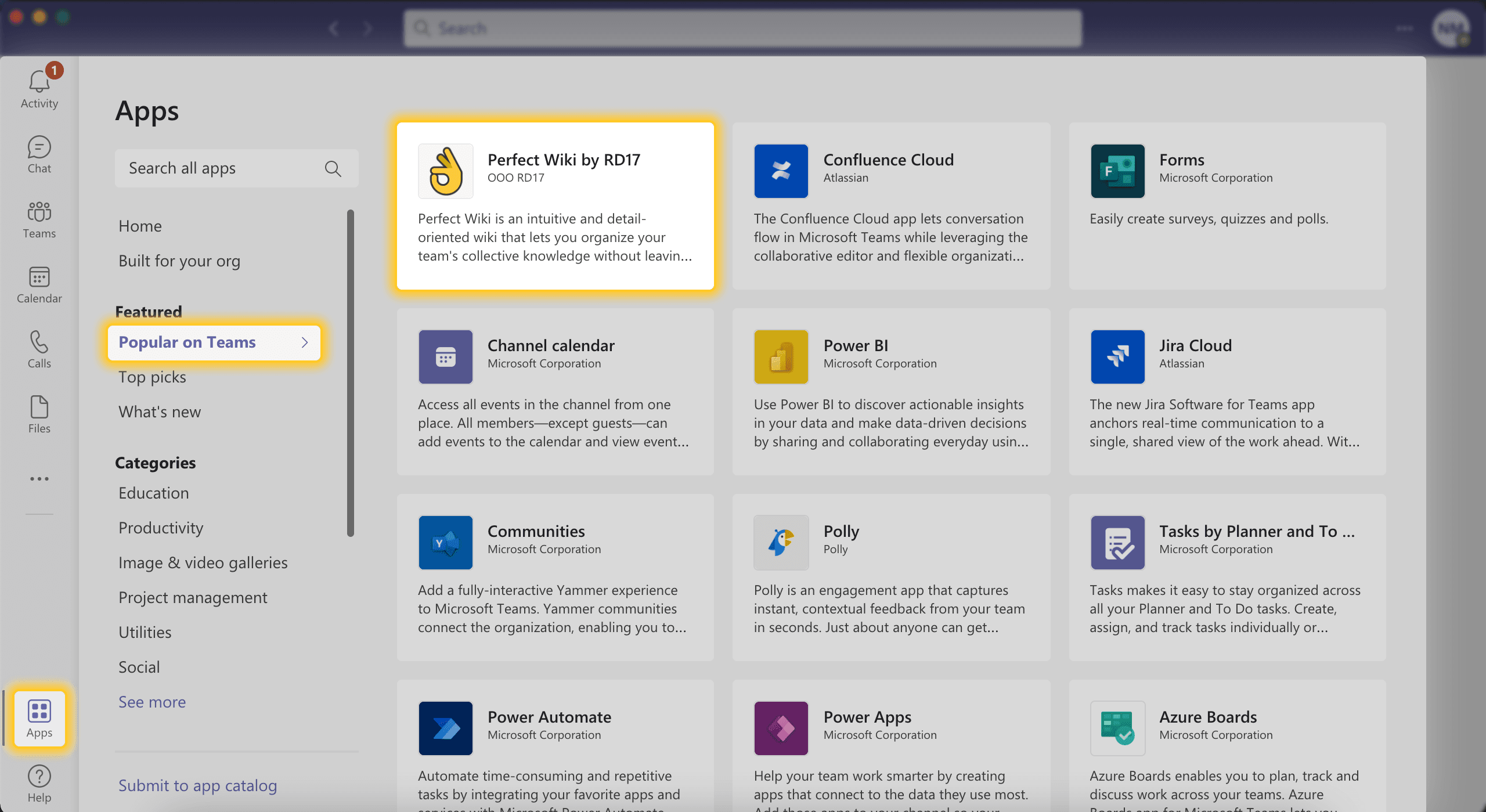
Task: Click the Confluence Cloud app icon
Action: coord(781,171)
